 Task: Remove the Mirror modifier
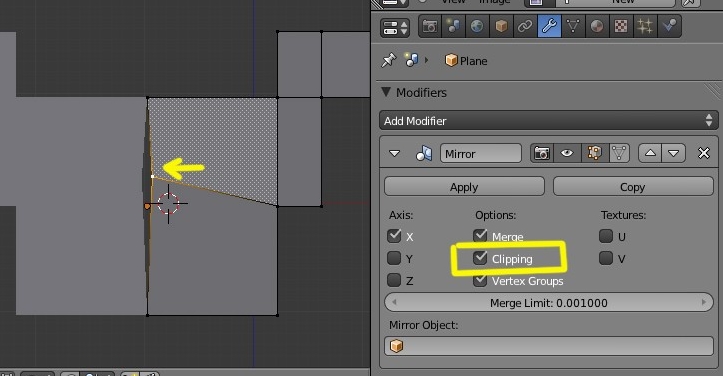click(x=704, y=153)
